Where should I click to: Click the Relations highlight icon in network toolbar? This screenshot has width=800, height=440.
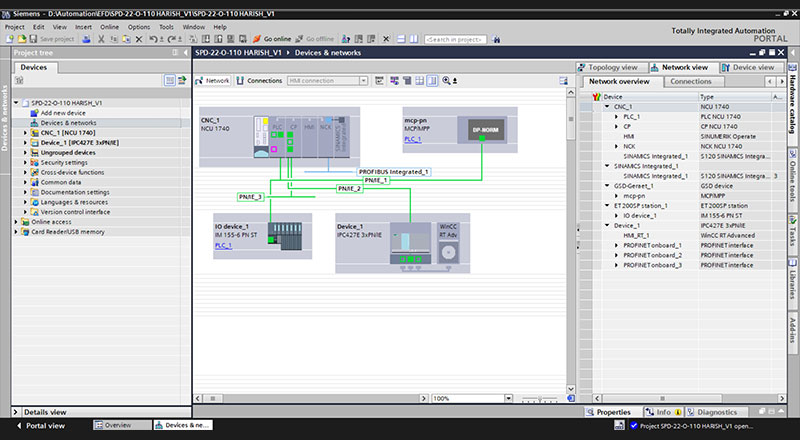(379, 81)
